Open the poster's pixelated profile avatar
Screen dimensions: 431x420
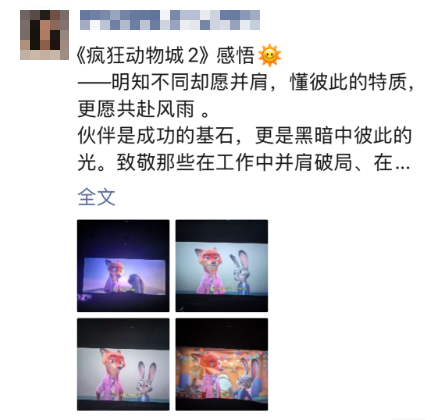pos(44,35)
